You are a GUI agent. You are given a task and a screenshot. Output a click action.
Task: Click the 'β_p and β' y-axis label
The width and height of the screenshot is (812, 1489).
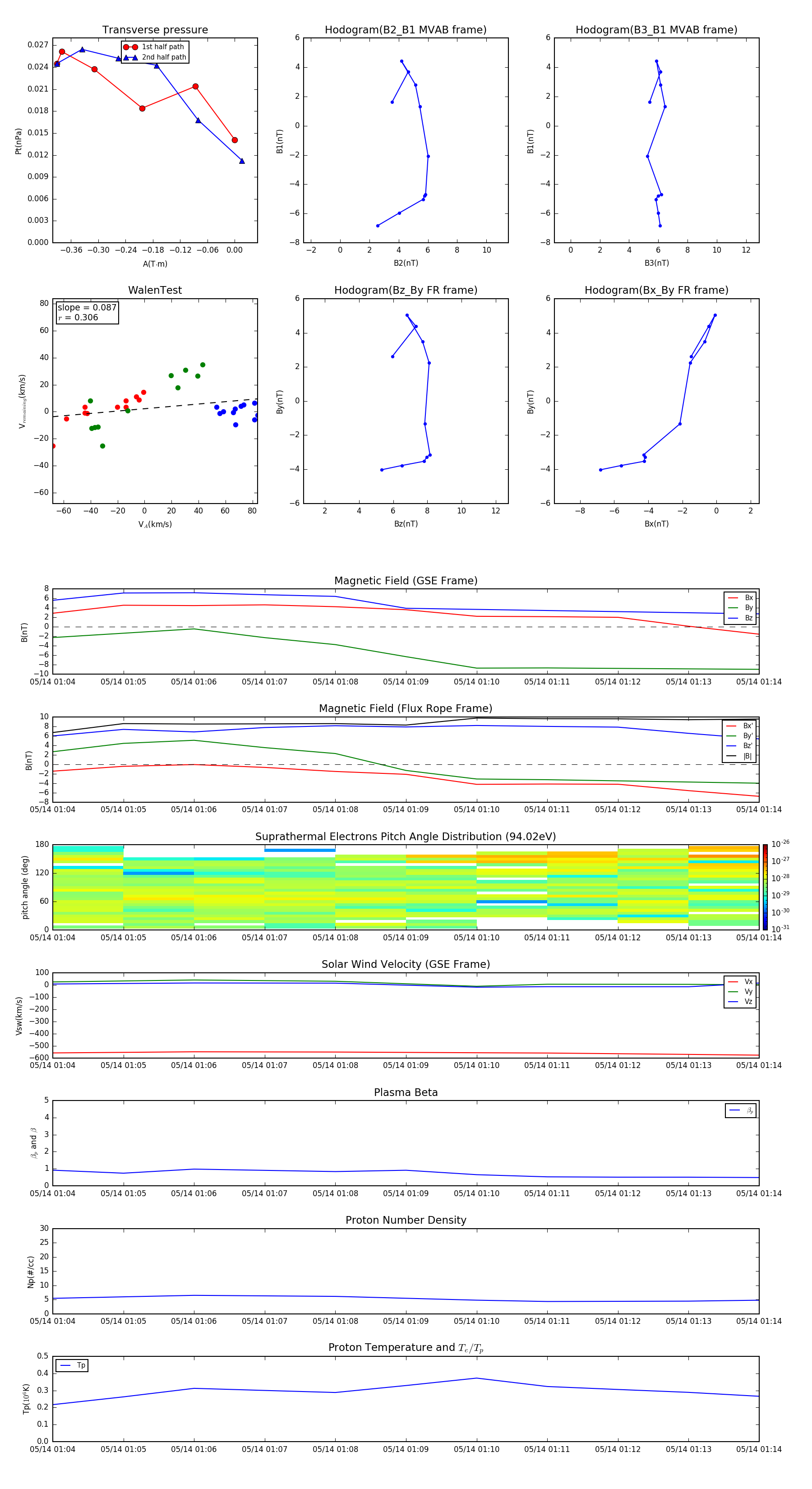[33, 1143]
